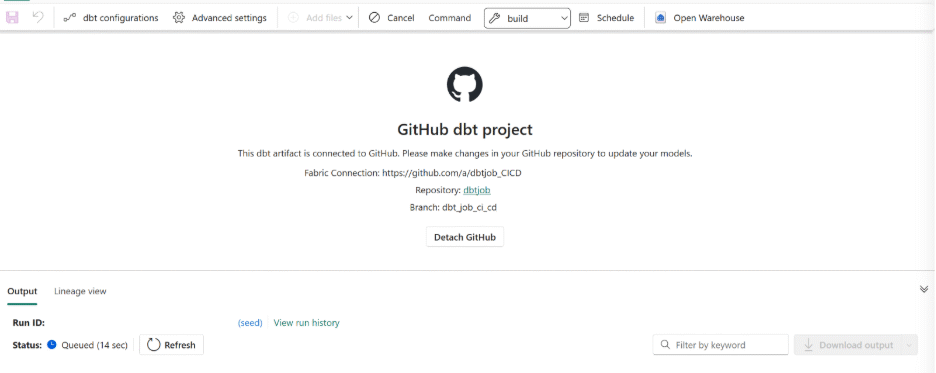Click the Detach GitHub button

(x=465, y=237)
